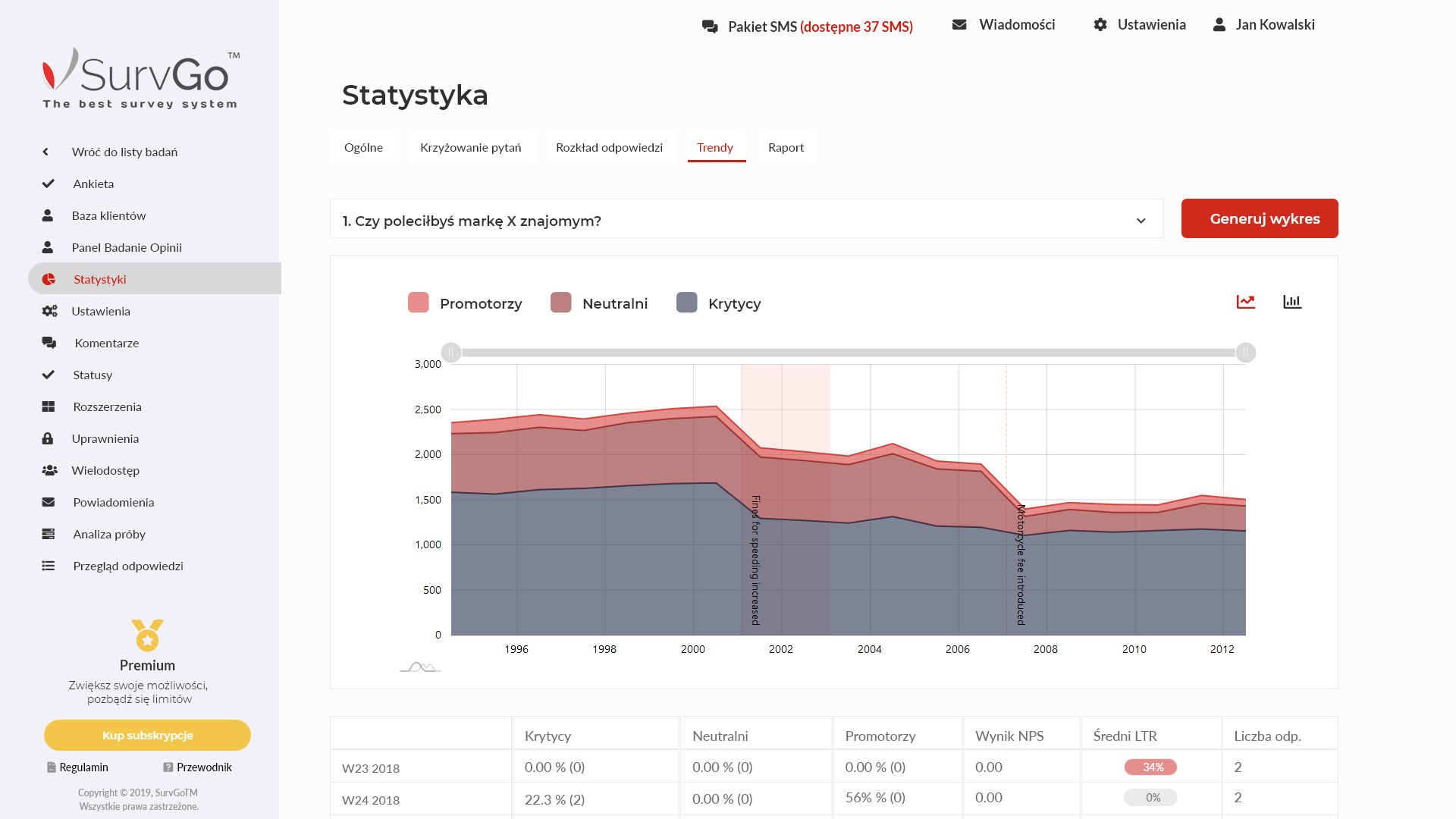Screen dimensions: 1456x819
Task: Open Wielodostęp with the people icon
Action: click(x=105, y=470)
